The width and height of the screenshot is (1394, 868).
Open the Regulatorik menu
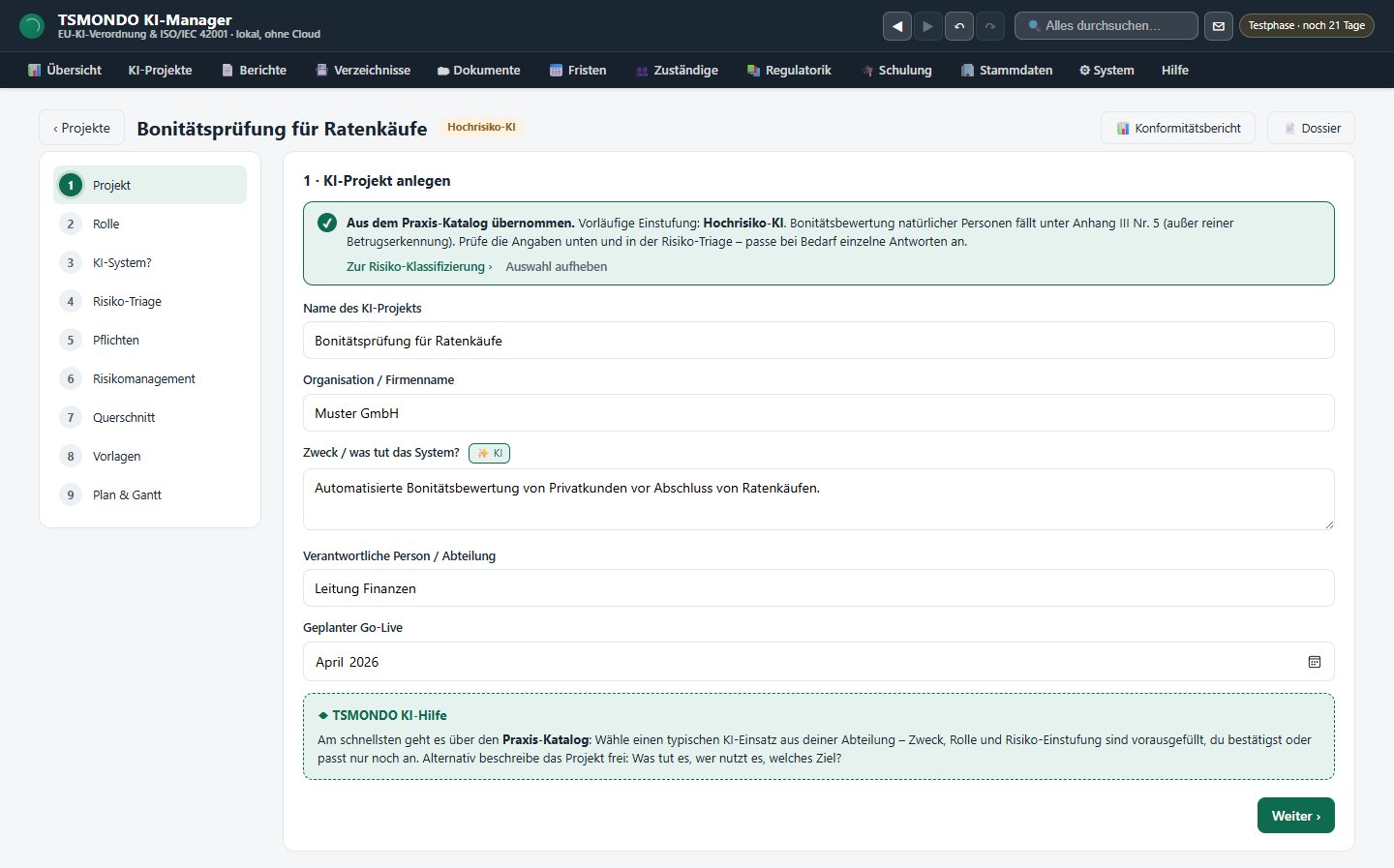(789, 70)
